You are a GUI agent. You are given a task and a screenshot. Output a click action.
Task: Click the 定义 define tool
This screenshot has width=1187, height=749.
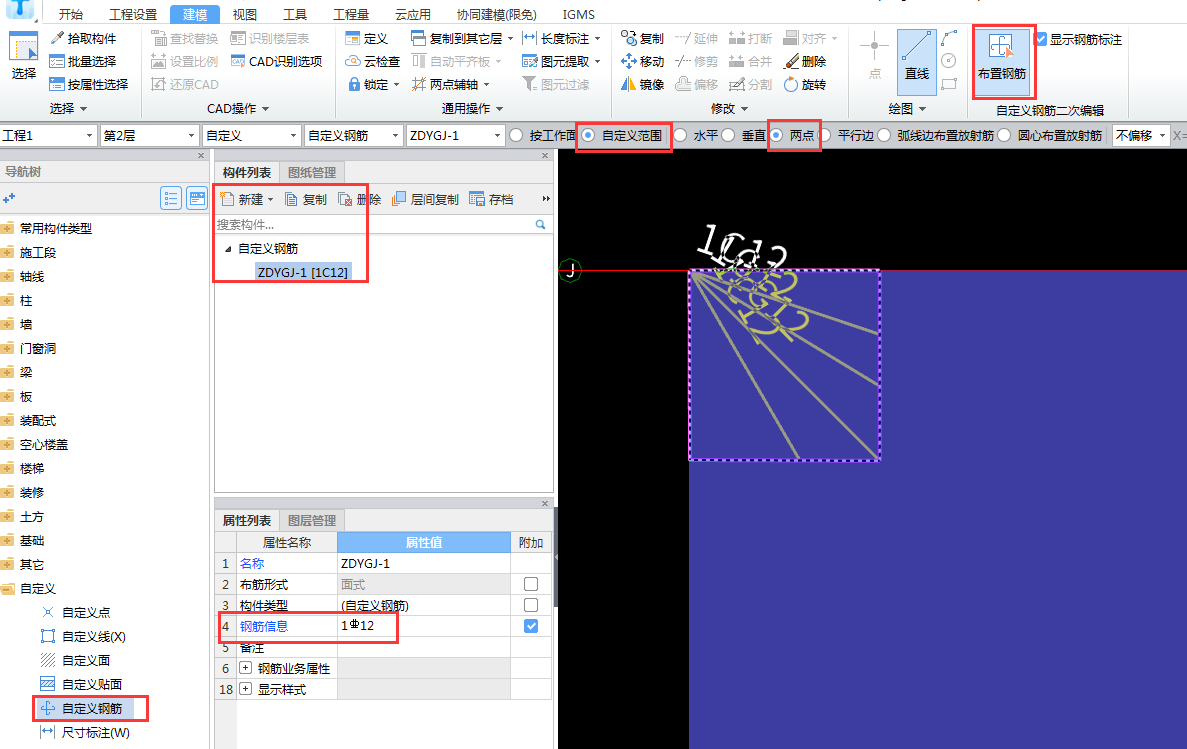click(x=366, y=38)
